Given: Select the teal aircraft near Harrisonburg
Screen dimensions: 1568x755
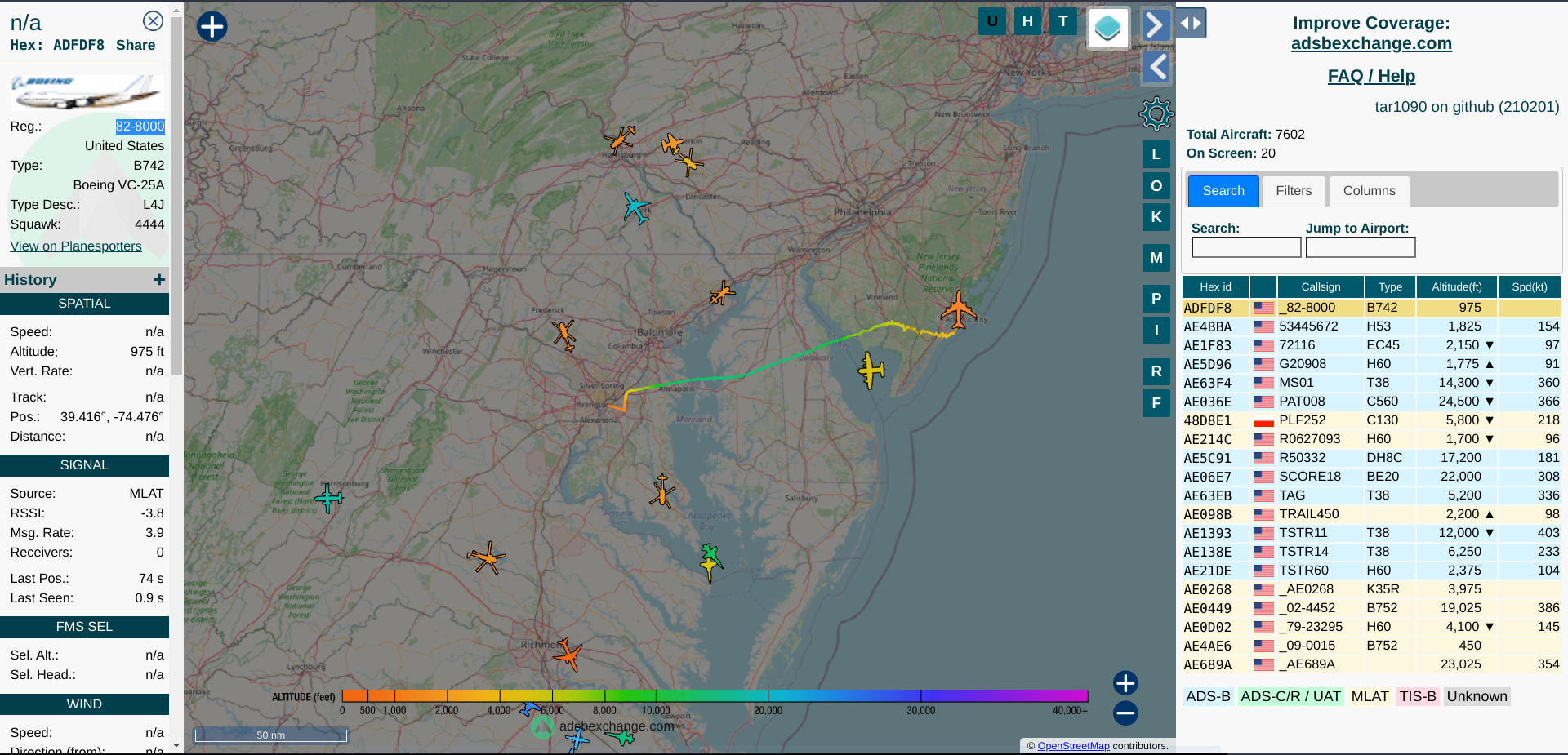Looking at the screenshot, I should coord(328,497).
